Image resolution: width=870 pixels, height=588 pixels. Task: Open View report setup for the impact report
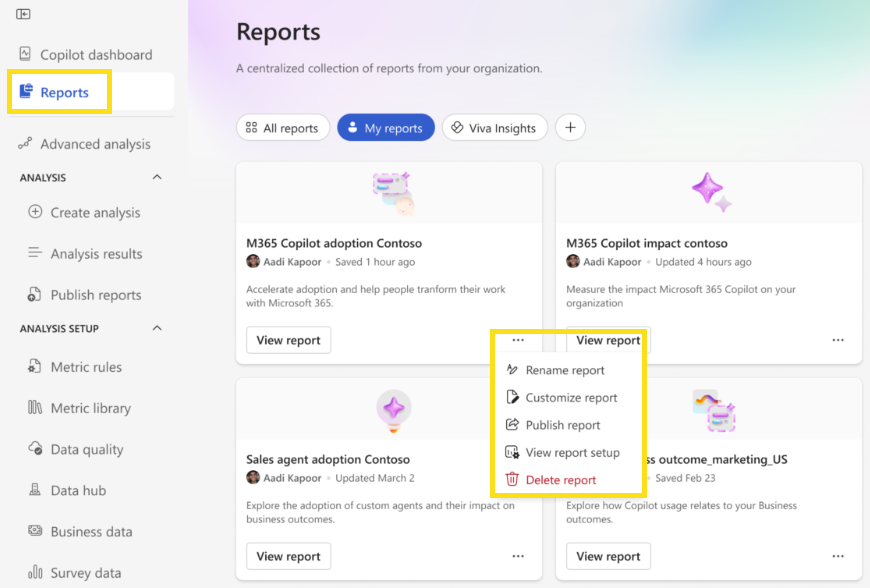(573, 452)
